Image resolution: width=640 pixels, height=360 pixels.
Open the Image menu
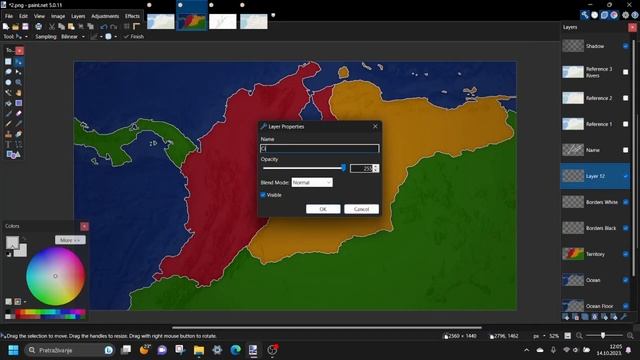click(58, 16)
